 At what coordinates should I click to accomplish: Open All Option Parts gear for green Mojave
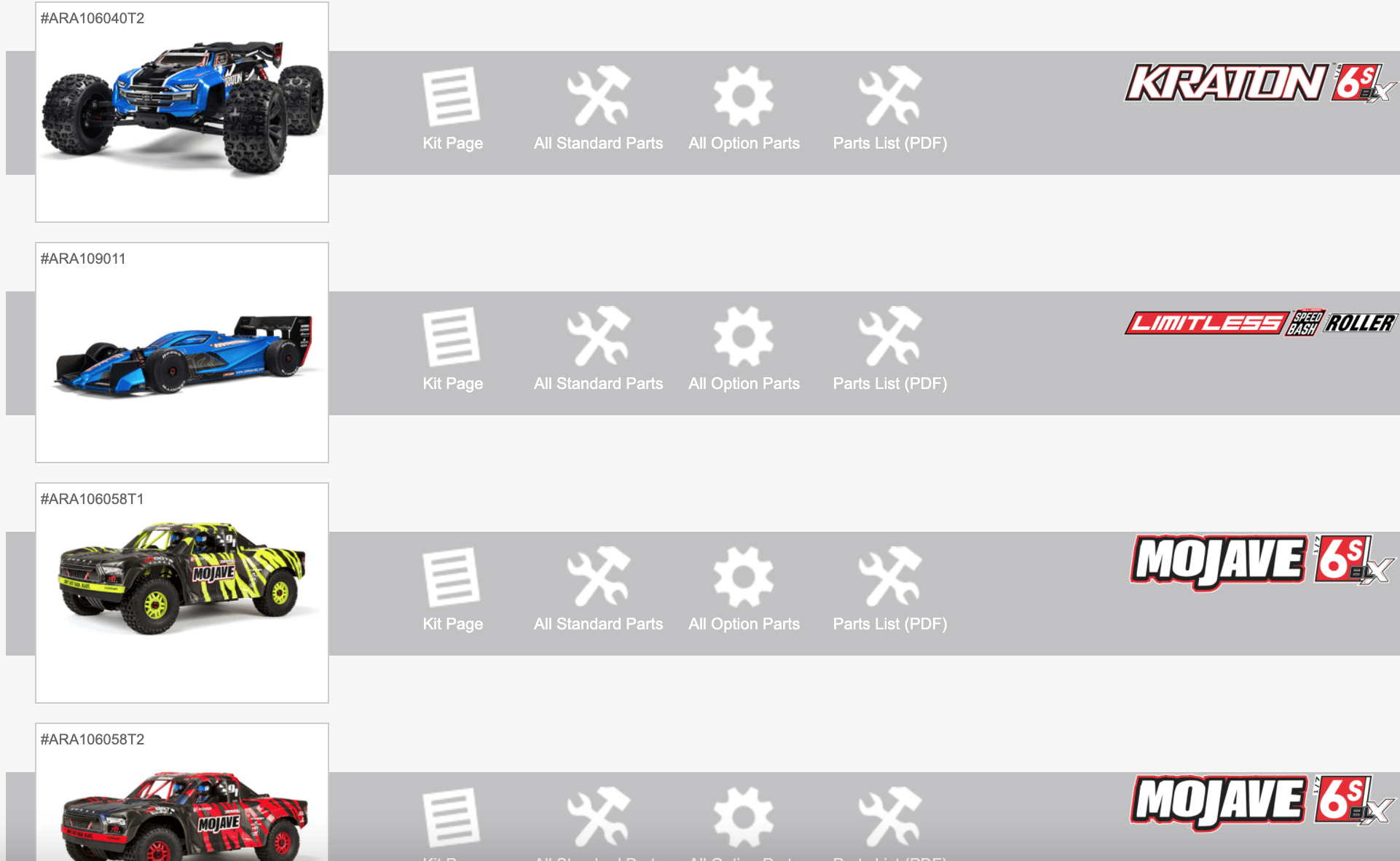click(x=744, y=577)
